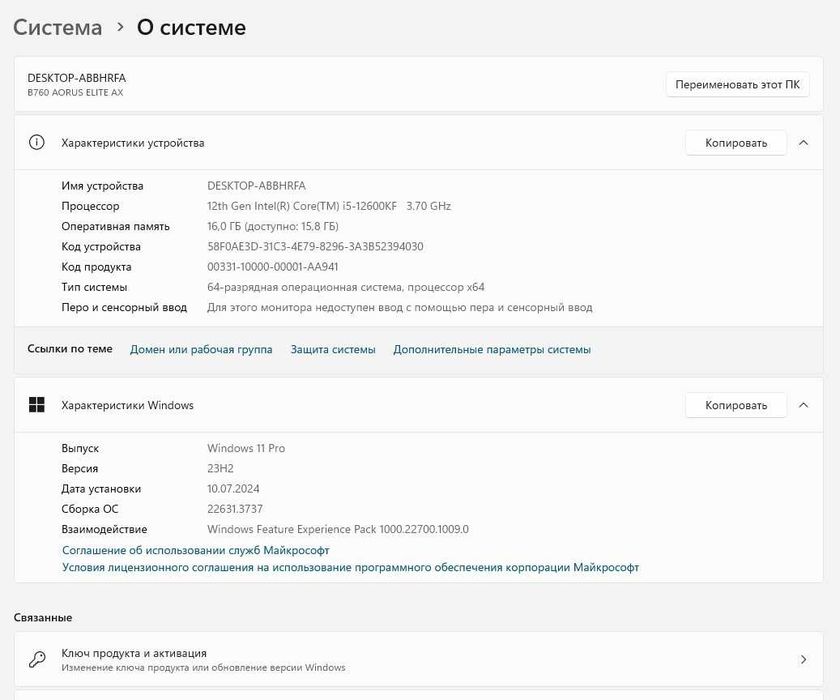Open the Домен или рабочая группа link
The width and height of the screenshot is (840, 700).
pyautogui.click(x=201, y=350)
